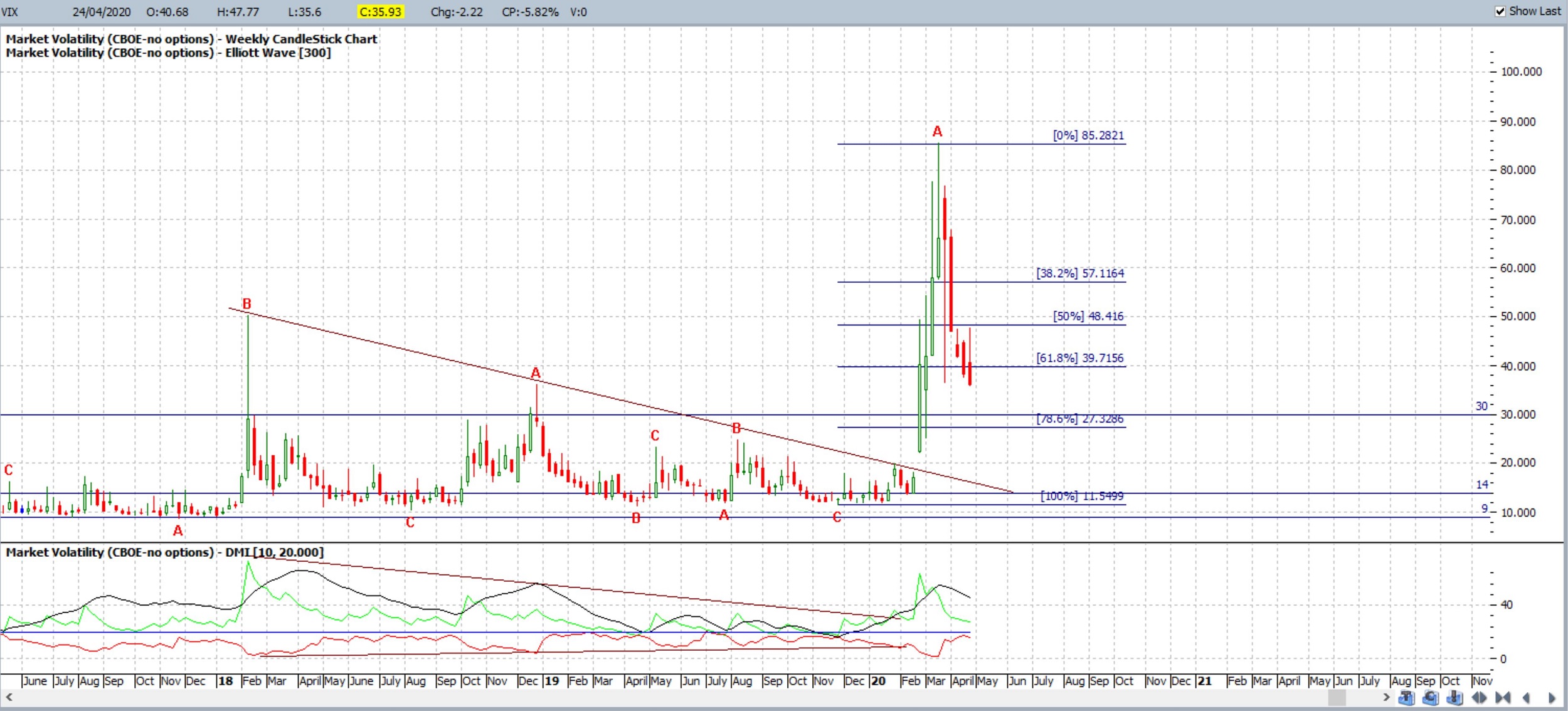The height and width of the screenshot is (711, 1568).
Task: Click the horizontal scrollbar right arrow
Action: click(x=1386, y=697)
